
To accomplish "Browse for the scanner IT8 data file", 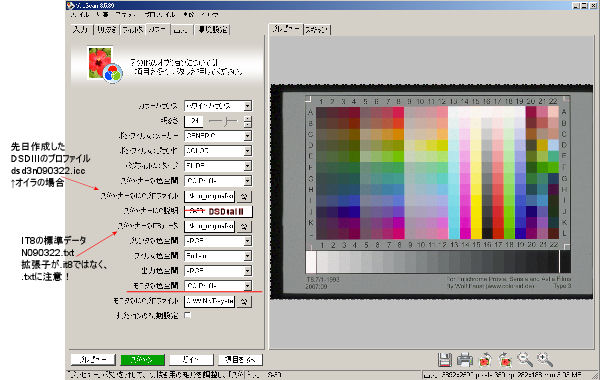I will pos(244,226).
